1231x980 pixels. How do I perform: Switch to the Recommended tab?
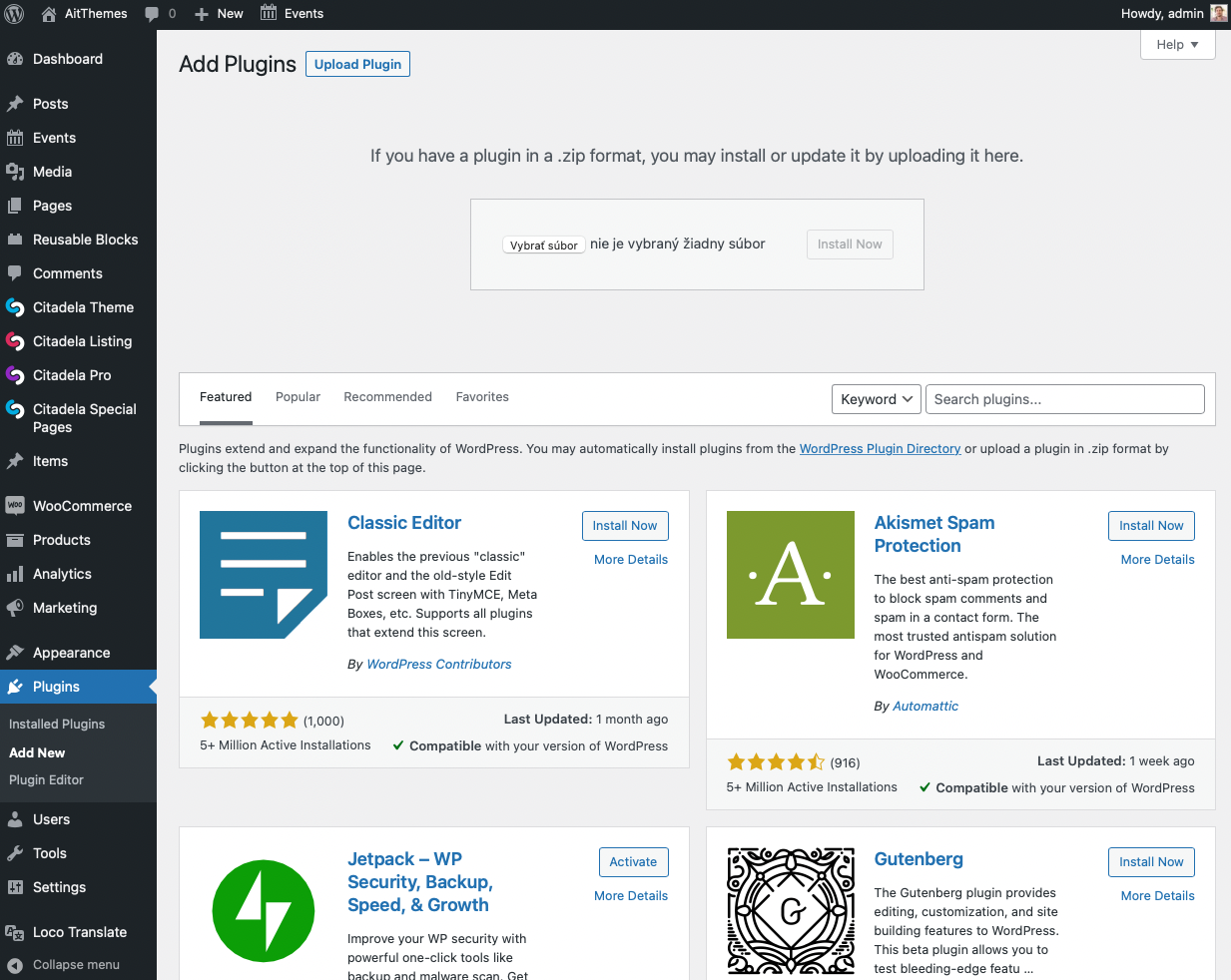pyautogui.click(x=388, y=397)
